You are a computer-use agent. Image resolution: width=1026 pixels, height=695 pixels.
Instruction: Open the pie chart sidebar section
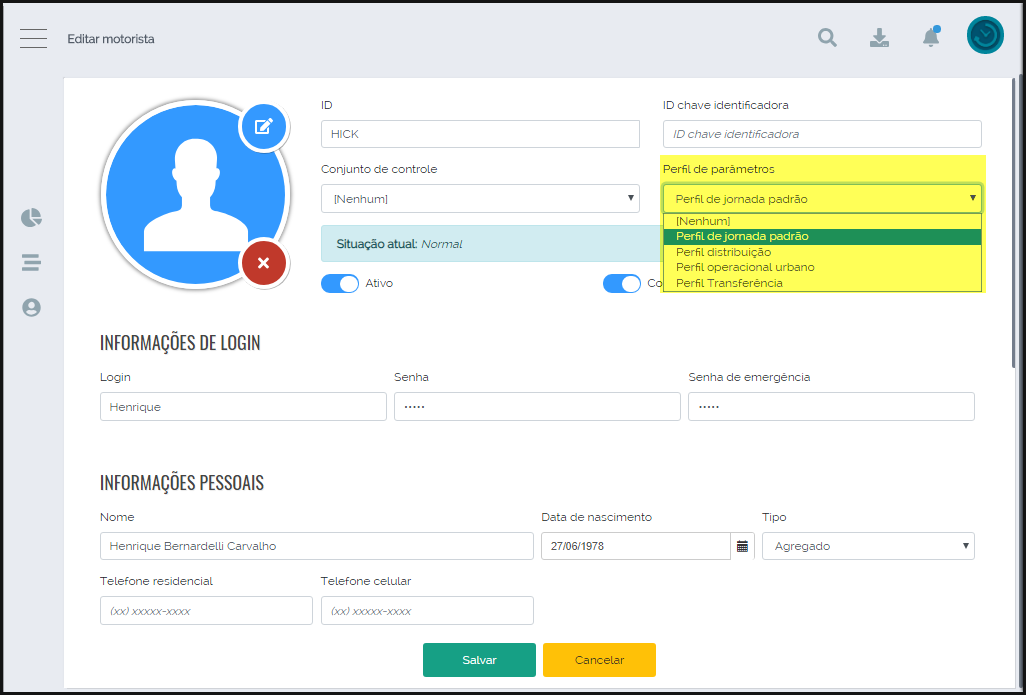click(32, 218)
